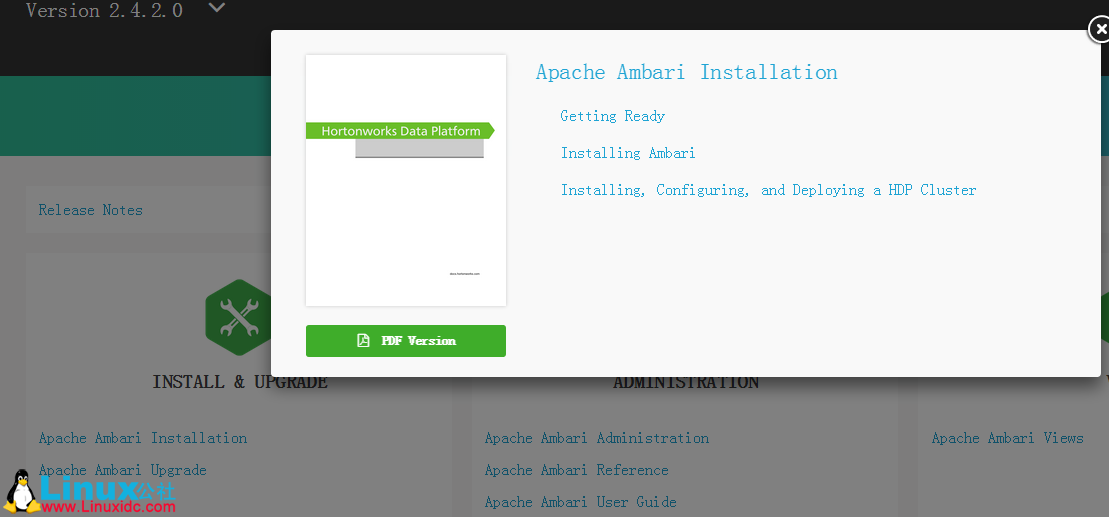Click the wrench tools hexagon icon
Viewport: 1109px width, 517px height.
click(x=238, y=318)
